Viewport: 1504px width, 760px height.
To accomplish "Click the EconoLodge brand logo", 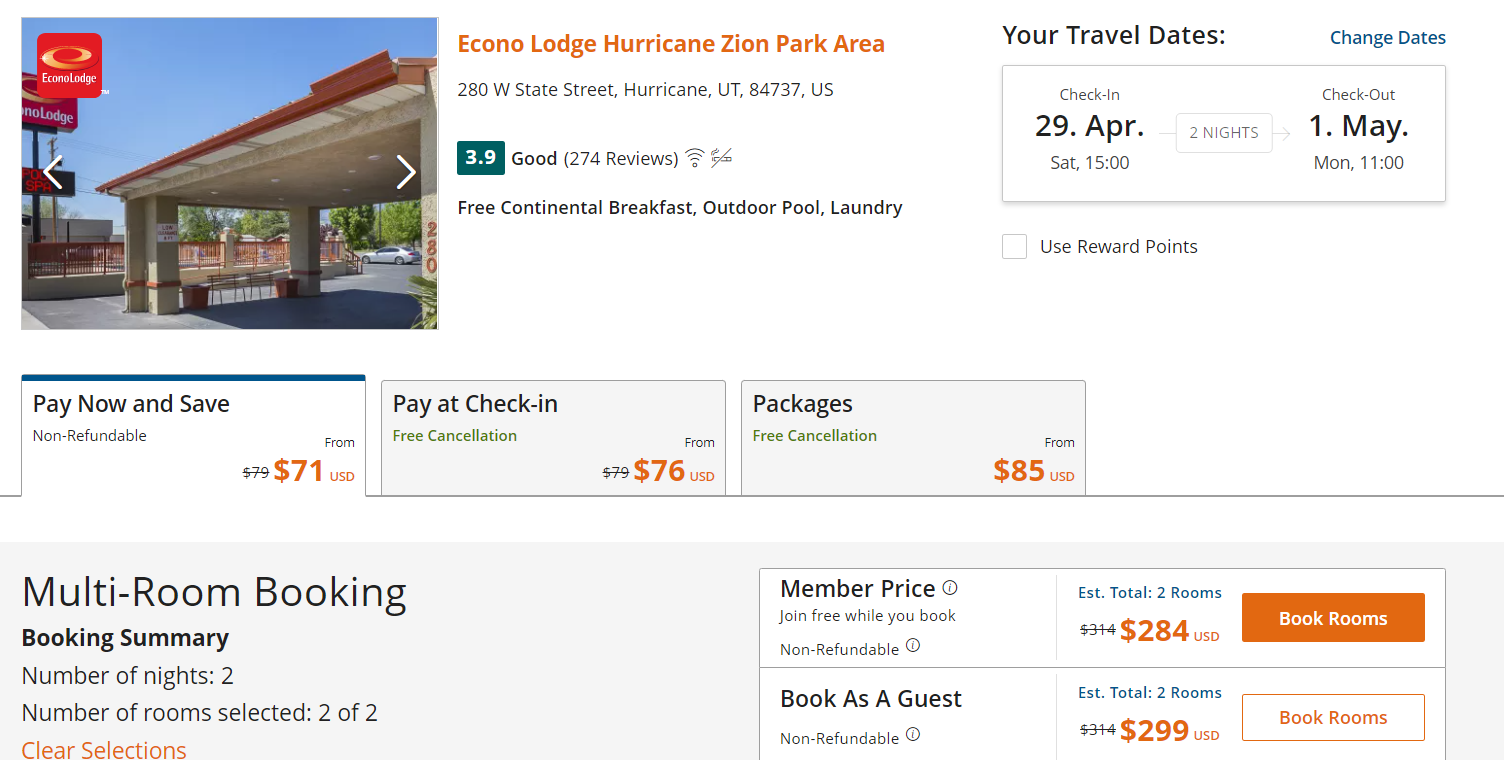I will 70,65.
